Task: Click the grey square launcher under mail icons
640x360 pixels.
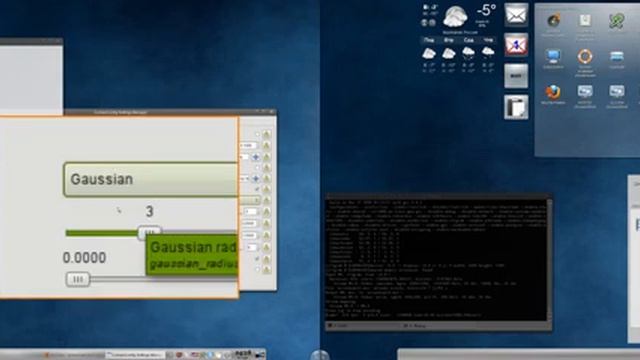Action: pyautogui.click(x=516, y=76)
